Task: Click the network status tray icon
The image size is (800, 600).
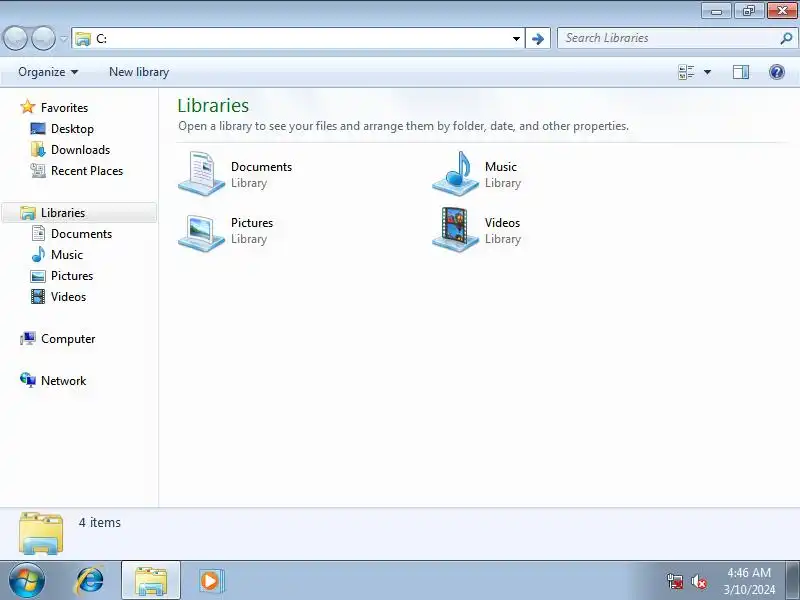Action: 675,581
